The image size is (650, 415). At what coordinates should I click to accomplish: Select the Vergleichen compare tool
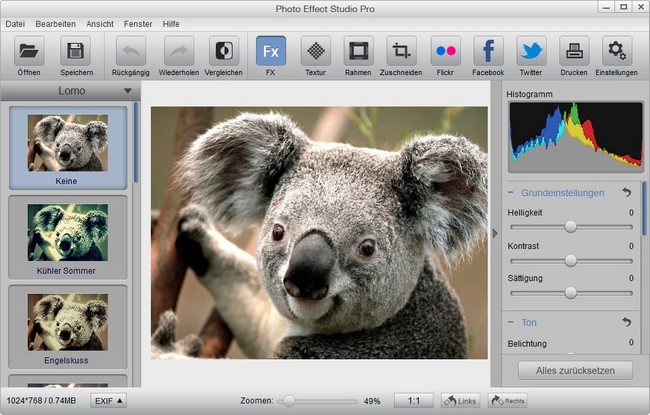[x=223, y=51]
